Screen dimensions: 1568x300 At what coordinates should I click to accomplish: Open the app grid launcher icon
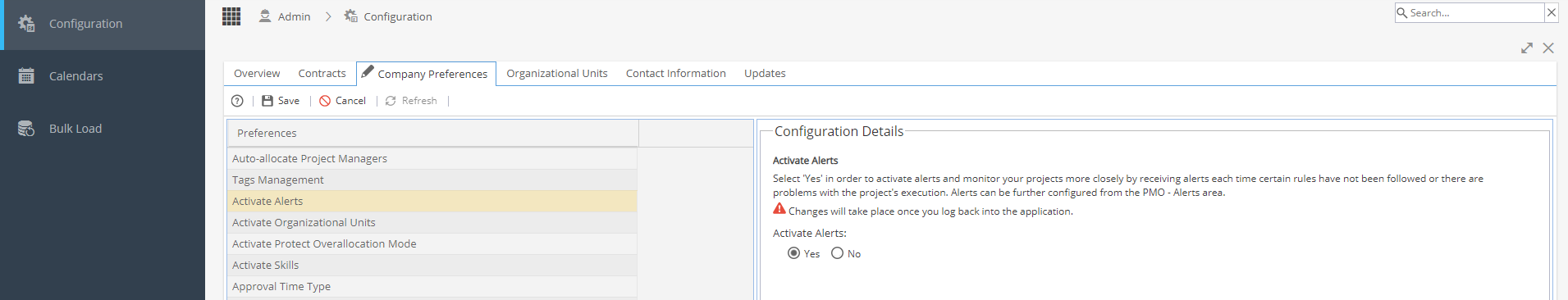(x=231, y=16)
